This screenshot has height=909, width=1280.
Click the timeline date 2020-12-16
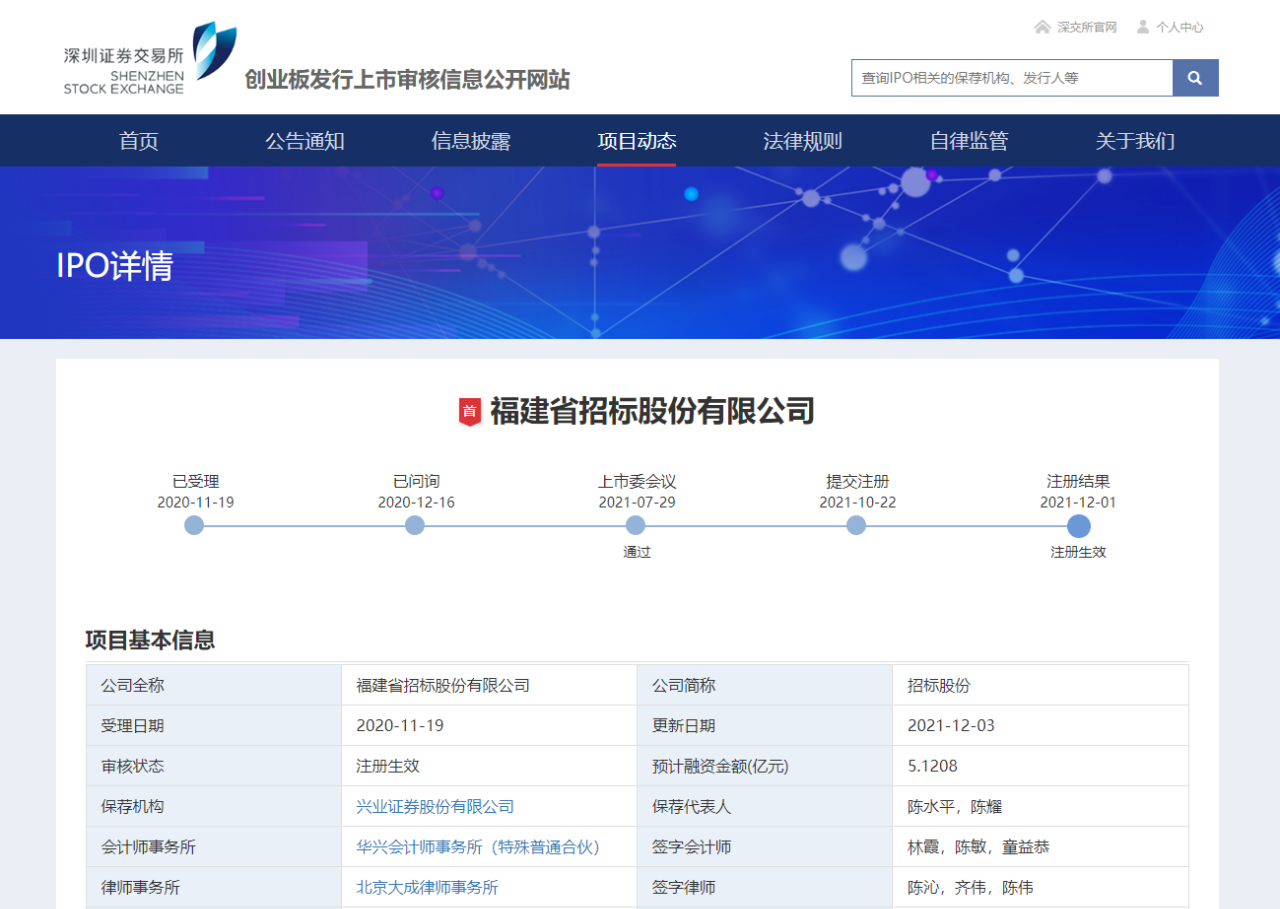(416, 502)
